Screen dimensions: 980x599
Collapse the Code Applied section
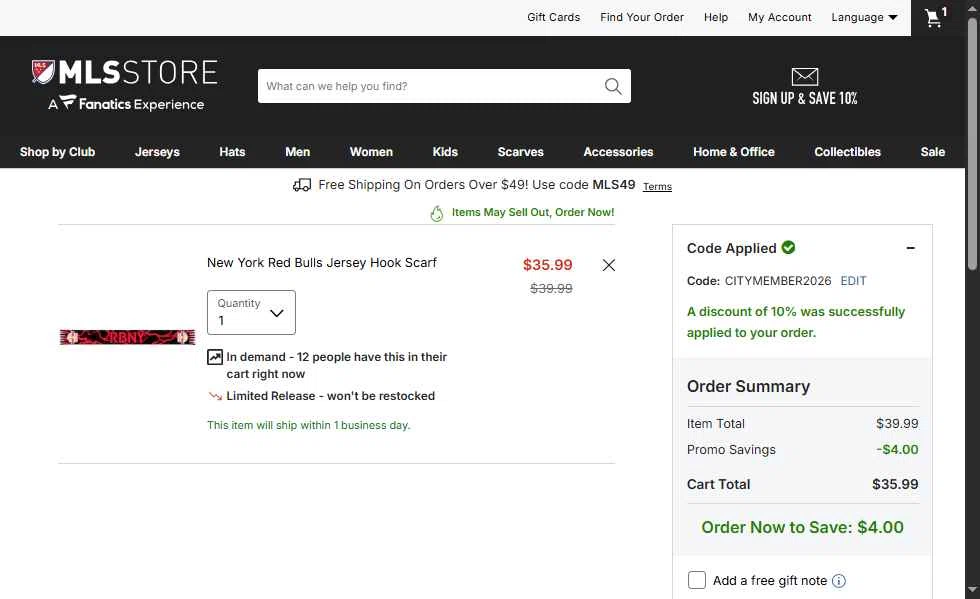click(x=911, y=248)
